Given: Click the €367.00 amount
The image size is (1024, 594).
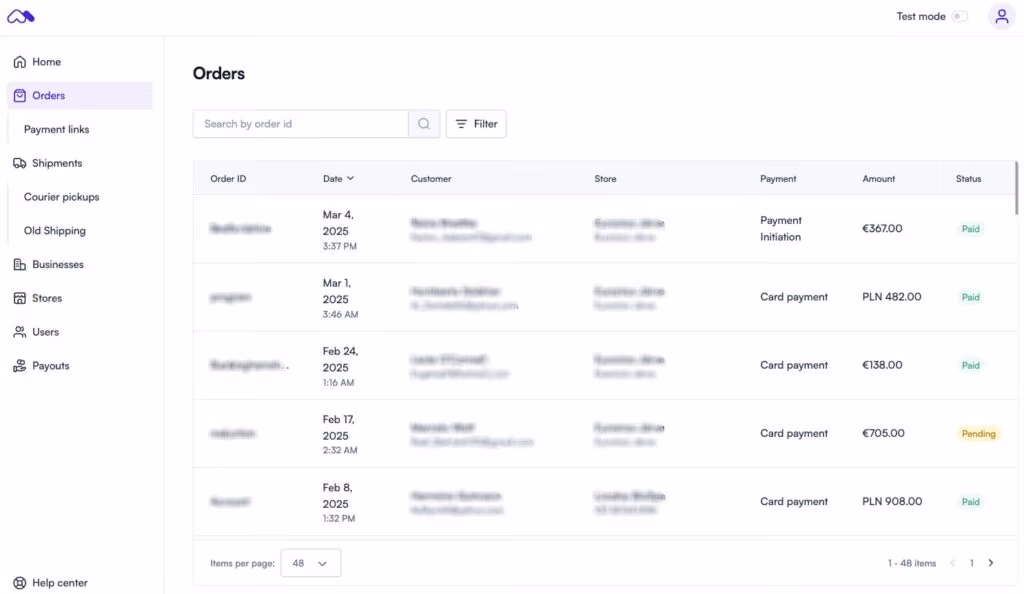Looking at the screenshot, I should [x=882, y=228].
